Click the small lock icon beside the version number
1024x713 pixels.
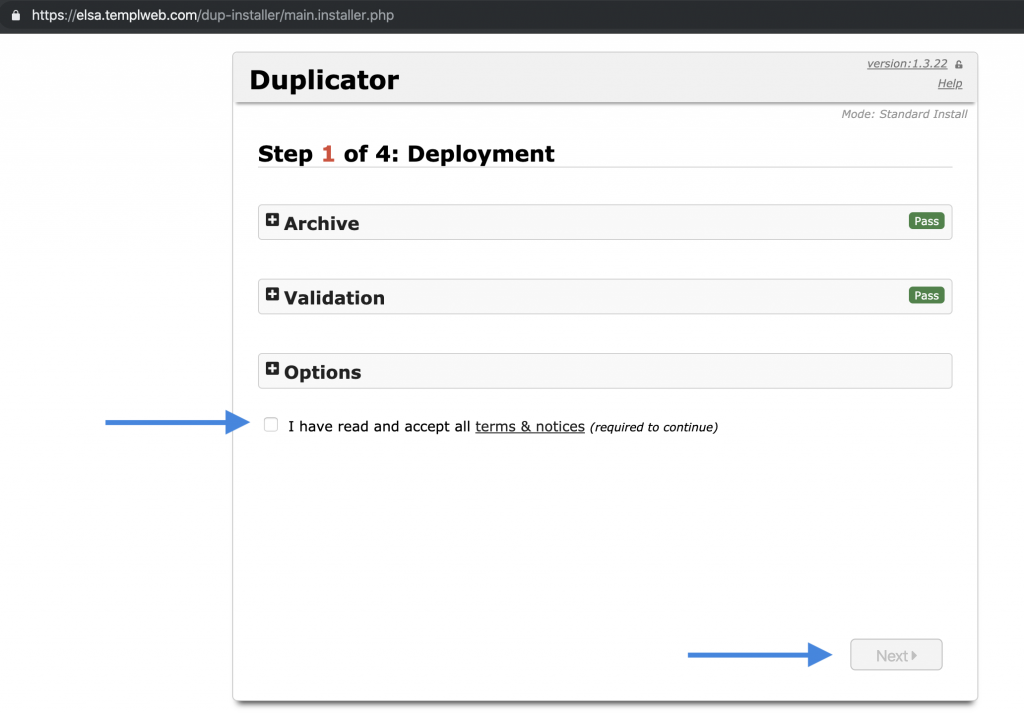[958, 64]
